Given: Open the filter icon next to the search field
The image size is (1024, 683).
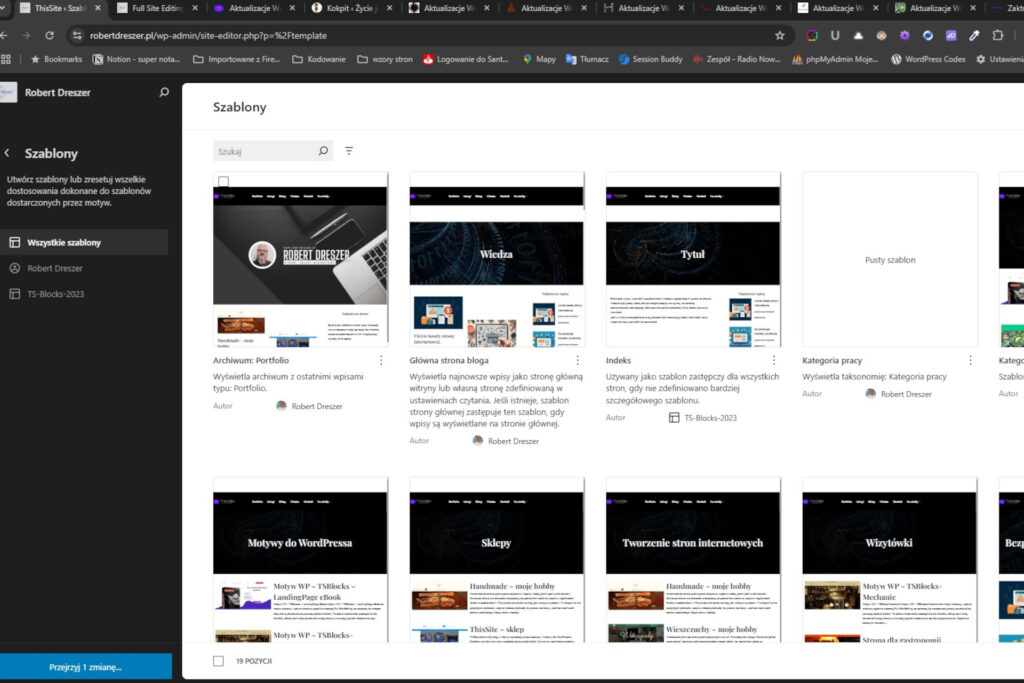Looking at the screenshot, I should pos(348,150).
